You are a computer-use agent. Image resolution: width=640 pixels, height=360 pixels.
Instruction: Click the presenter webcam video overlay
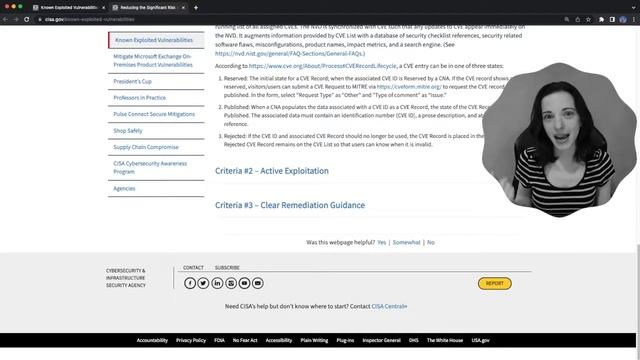click(559, 140)
